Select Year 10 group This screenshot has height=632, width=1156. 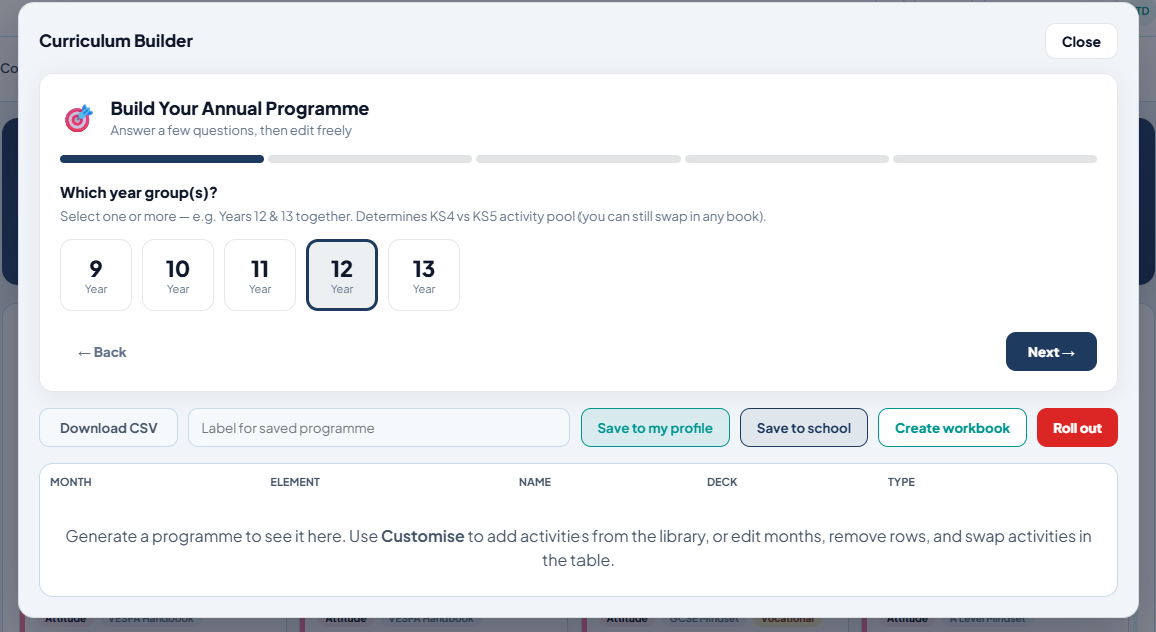(x=178, y=275)
